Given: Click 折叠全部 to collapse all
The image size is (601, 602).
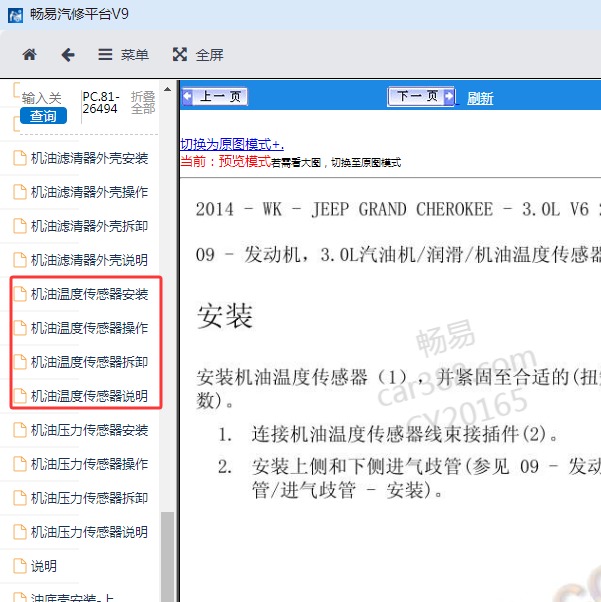Looking at the screenshot, I should (x=143, y=103).
